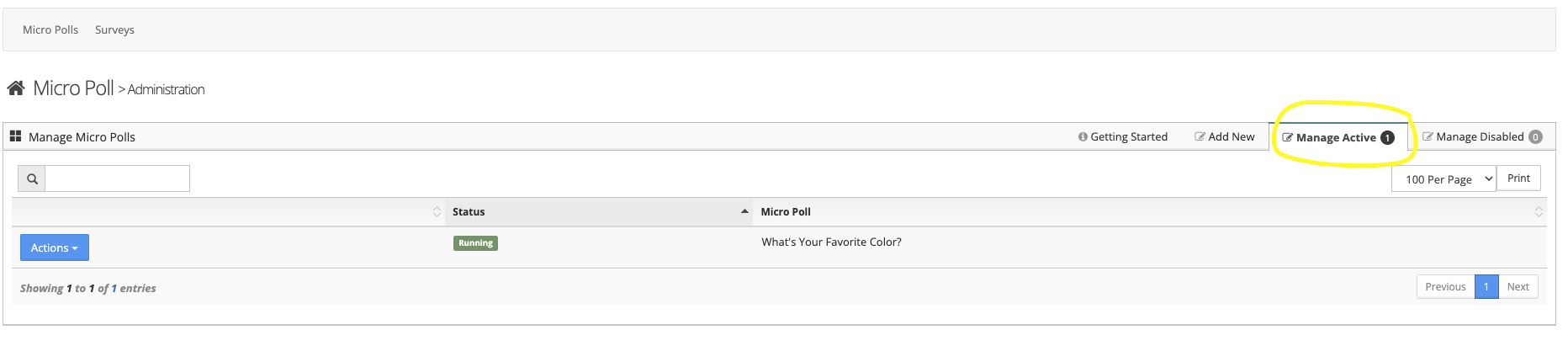Click the disabled polls count badge
Viewport: 1568px width, 346px height.
coord(1535,137)
